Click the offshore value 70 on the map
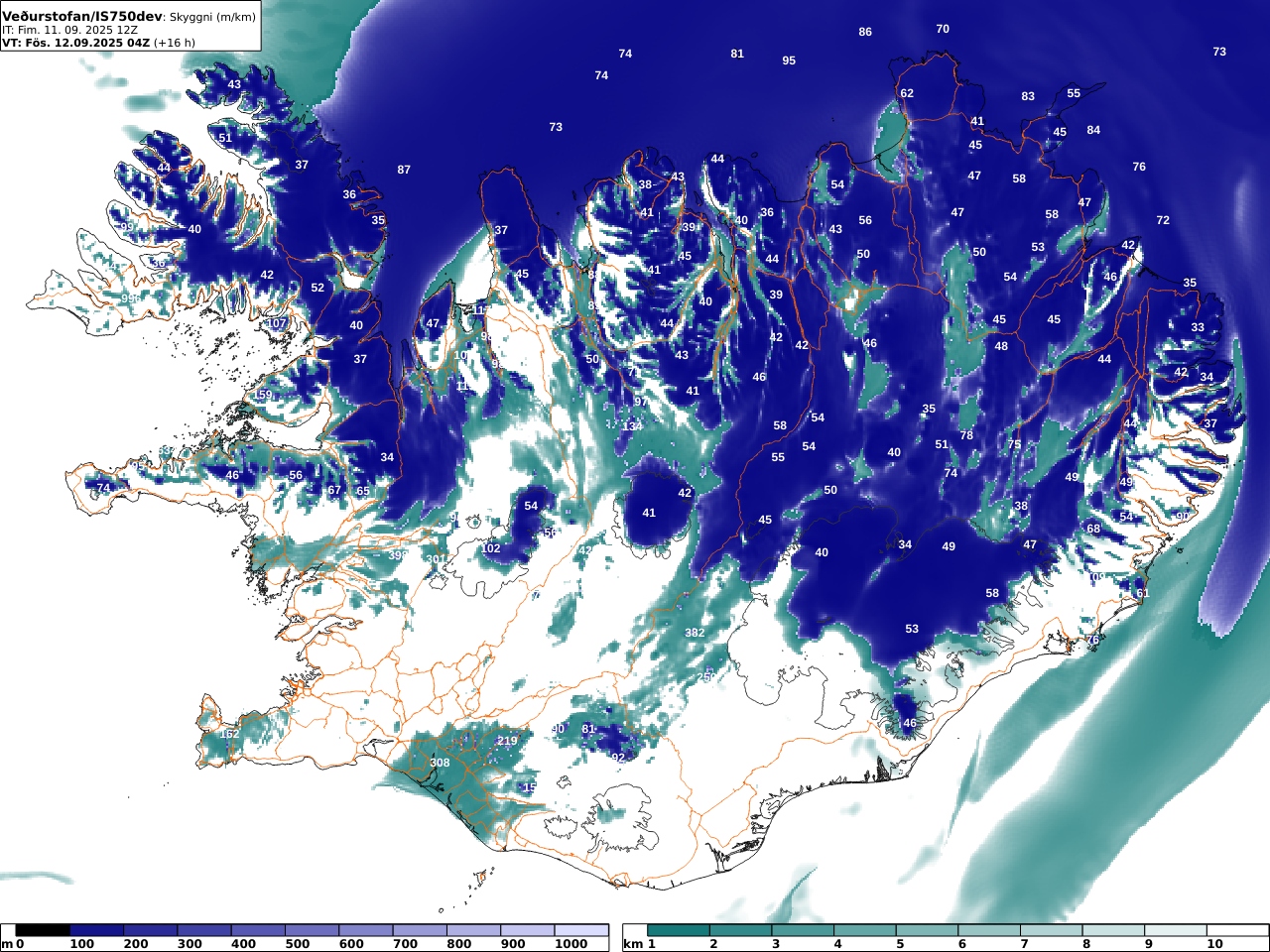The width and height of the screenshot is (1270, 952). (943, 29)
